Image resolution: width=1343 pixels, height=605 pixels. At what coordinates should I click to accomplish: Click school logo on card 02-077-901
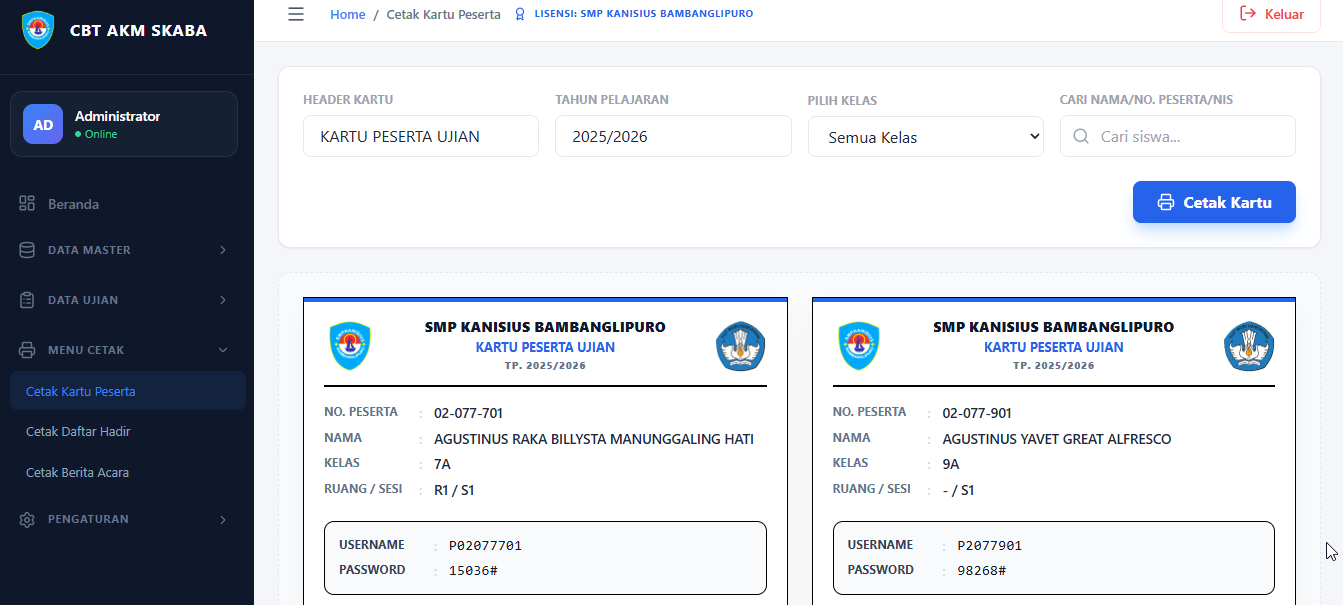[858, 346]
